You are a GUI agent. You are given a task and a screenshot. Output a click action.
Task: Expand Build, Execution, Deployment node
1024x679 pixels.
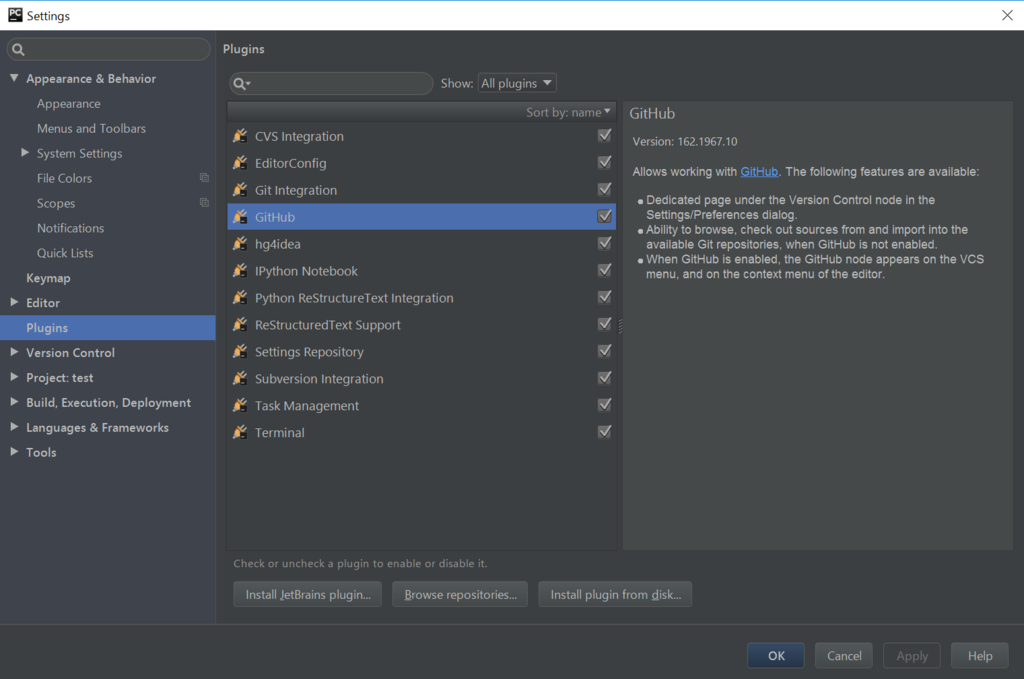(14, 402)
